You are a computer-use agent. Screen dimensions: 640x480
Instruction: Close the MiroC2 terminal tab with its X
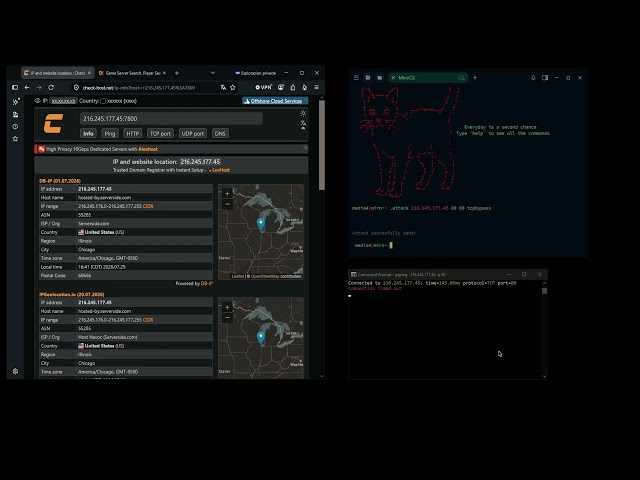(393, 78)
